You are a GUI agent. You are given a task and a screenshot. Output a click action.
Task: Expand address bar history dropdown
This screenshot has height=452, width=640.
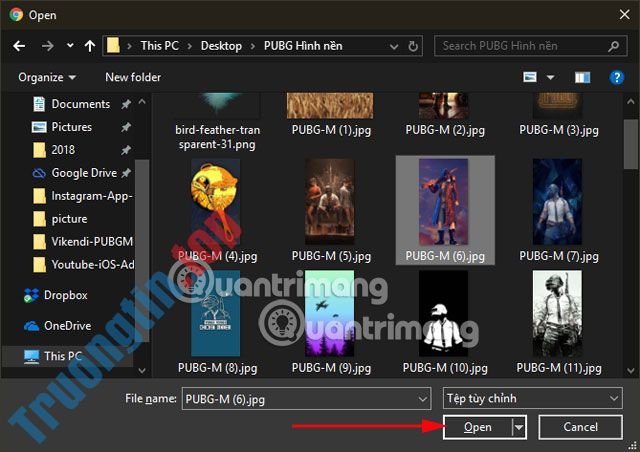pos(394,46)
